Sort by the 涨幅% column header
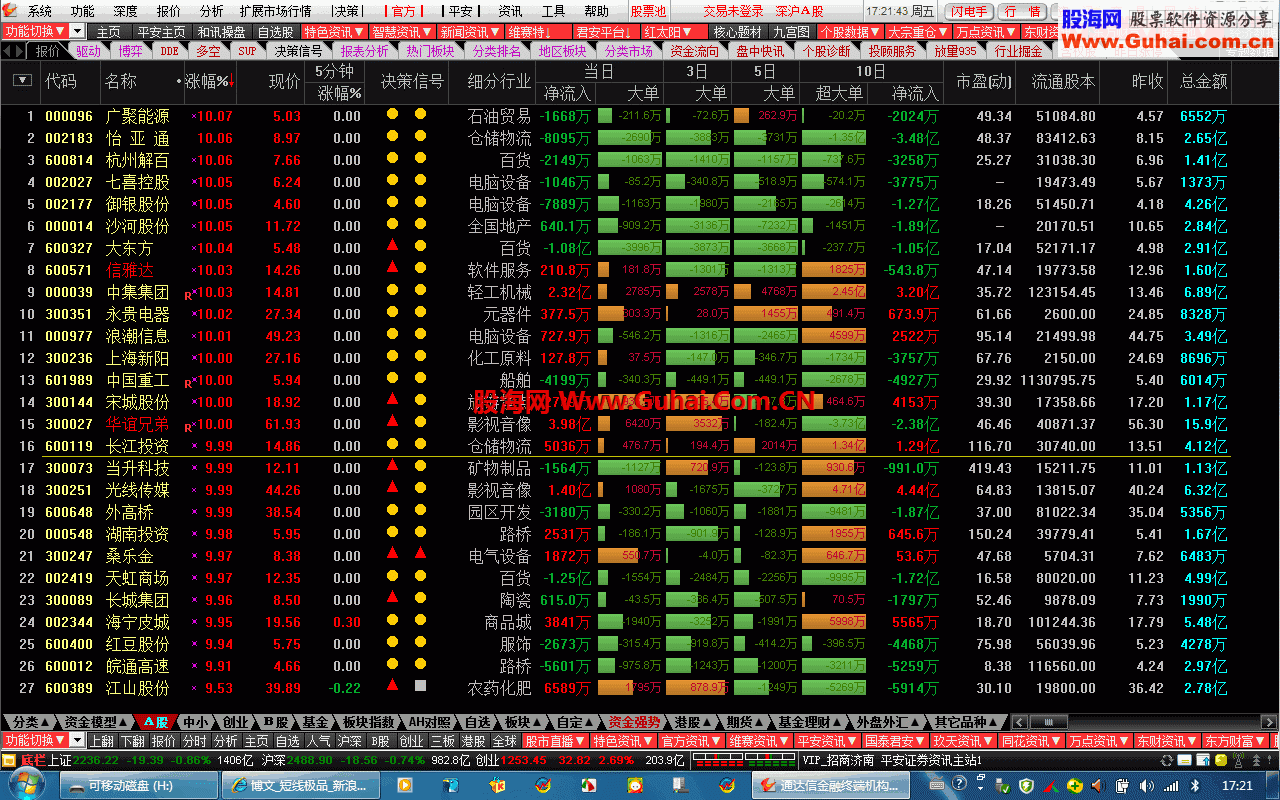 pos(209,81)
